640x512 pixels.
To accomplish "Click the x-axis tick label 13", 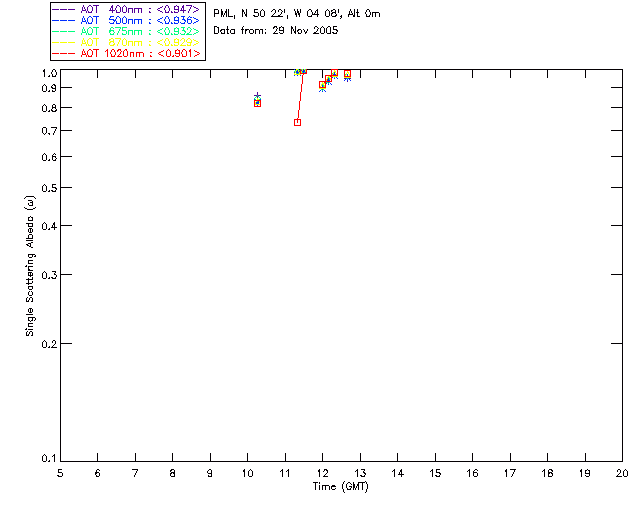I will [360, 473].
